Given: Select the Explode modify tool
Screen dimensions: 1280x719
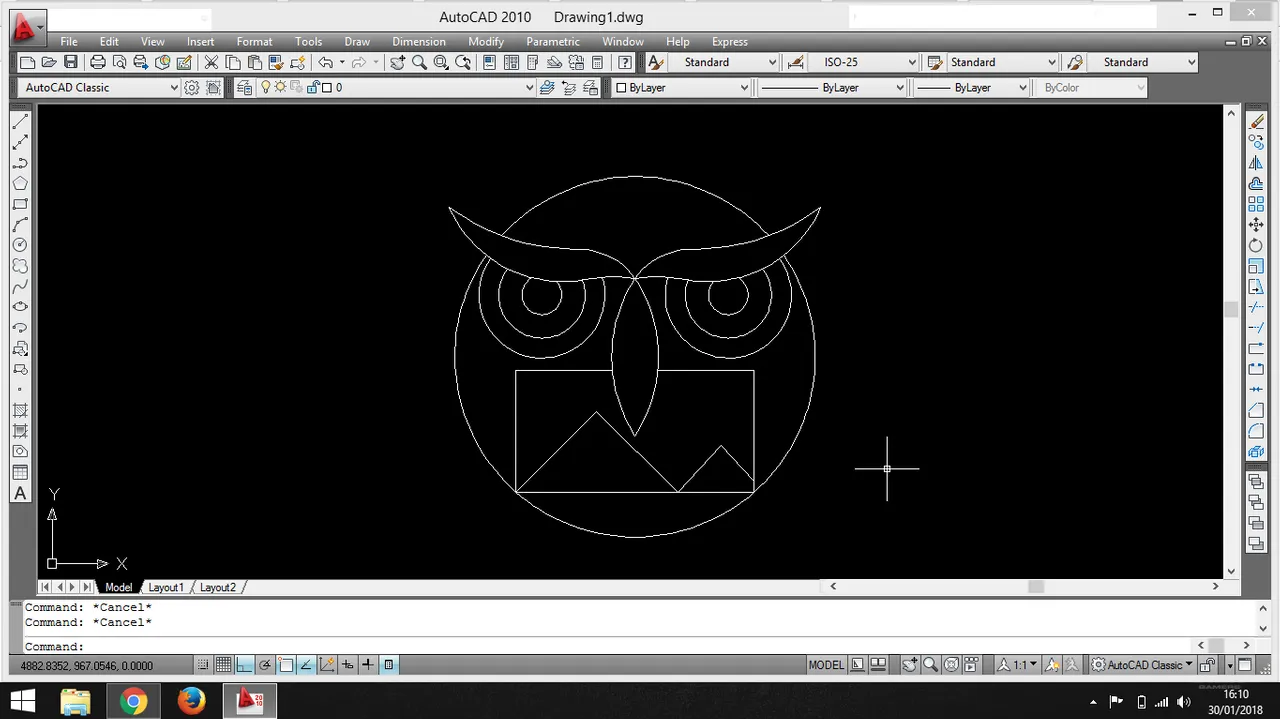Looking at the screenshot, I should pyautogui.click(x=1256, y=452).
